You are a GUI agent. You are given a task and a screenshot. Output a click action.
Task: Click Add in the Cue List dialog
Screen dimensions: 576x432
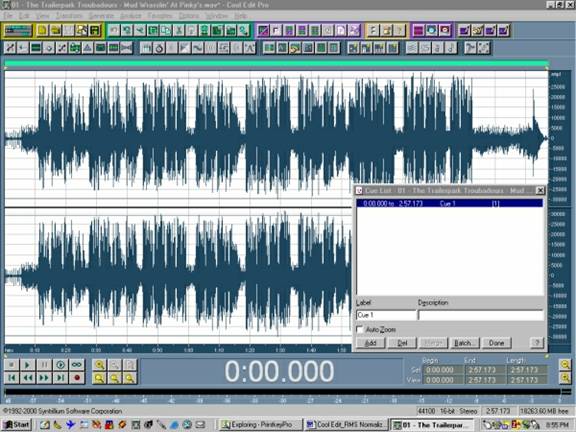[x=370, y=343]
